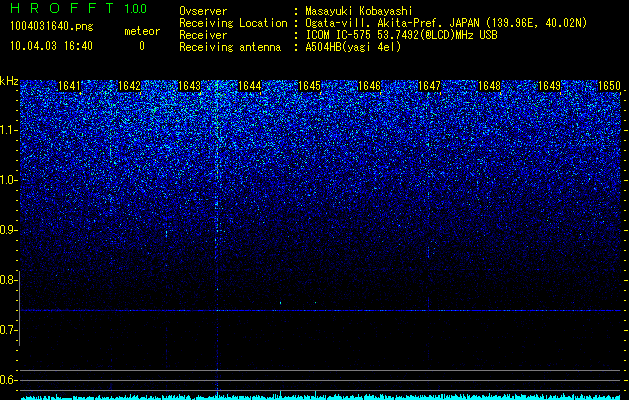Click the A504HB(yagi 4el) antenna text
This screenshot has width=629, height=400.
tap(353, 47)
